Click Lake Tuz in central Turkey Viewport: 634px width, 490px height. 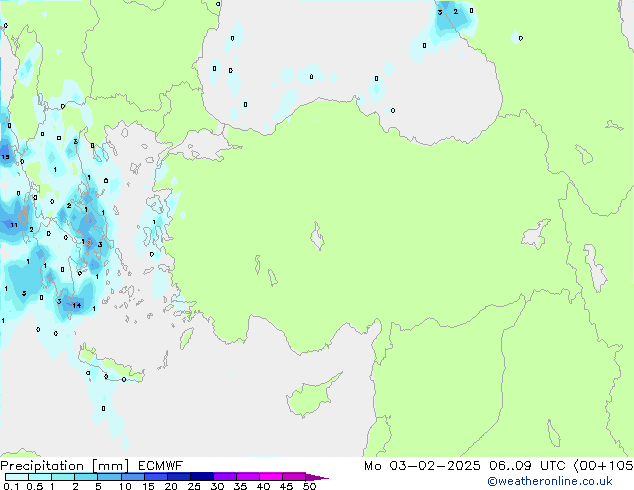point(318,239)
